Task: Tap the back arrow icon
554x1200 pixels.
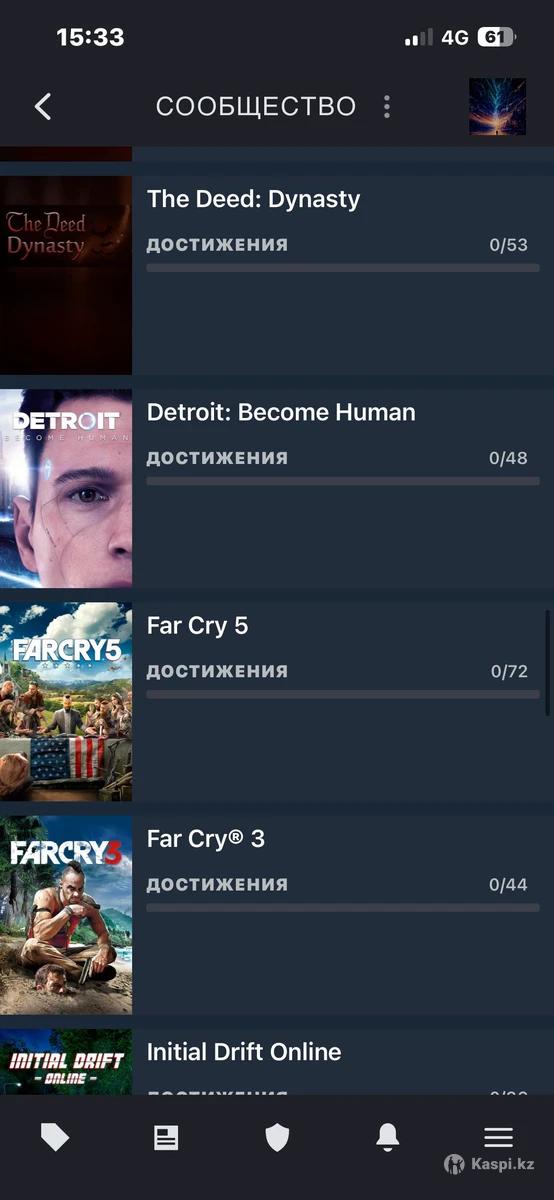Action: pyautogui.click(x=43, y=106)
